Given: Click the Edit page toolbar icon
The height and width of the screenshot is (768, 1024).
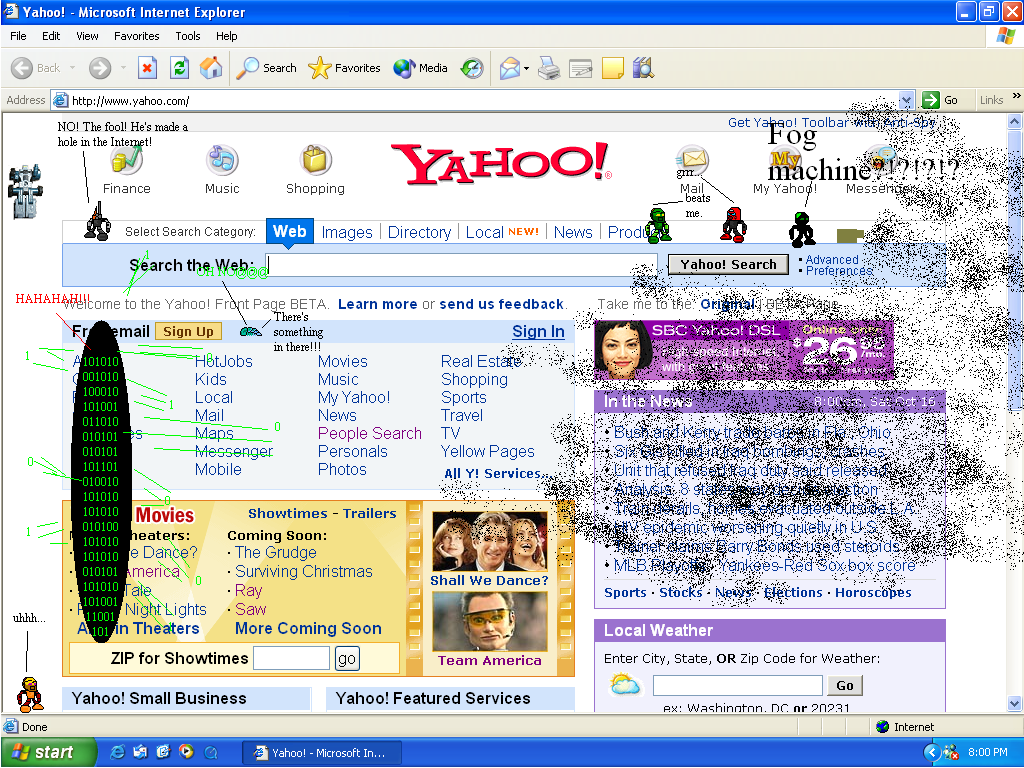Looking at the screenshot, I should coord(581,68).
